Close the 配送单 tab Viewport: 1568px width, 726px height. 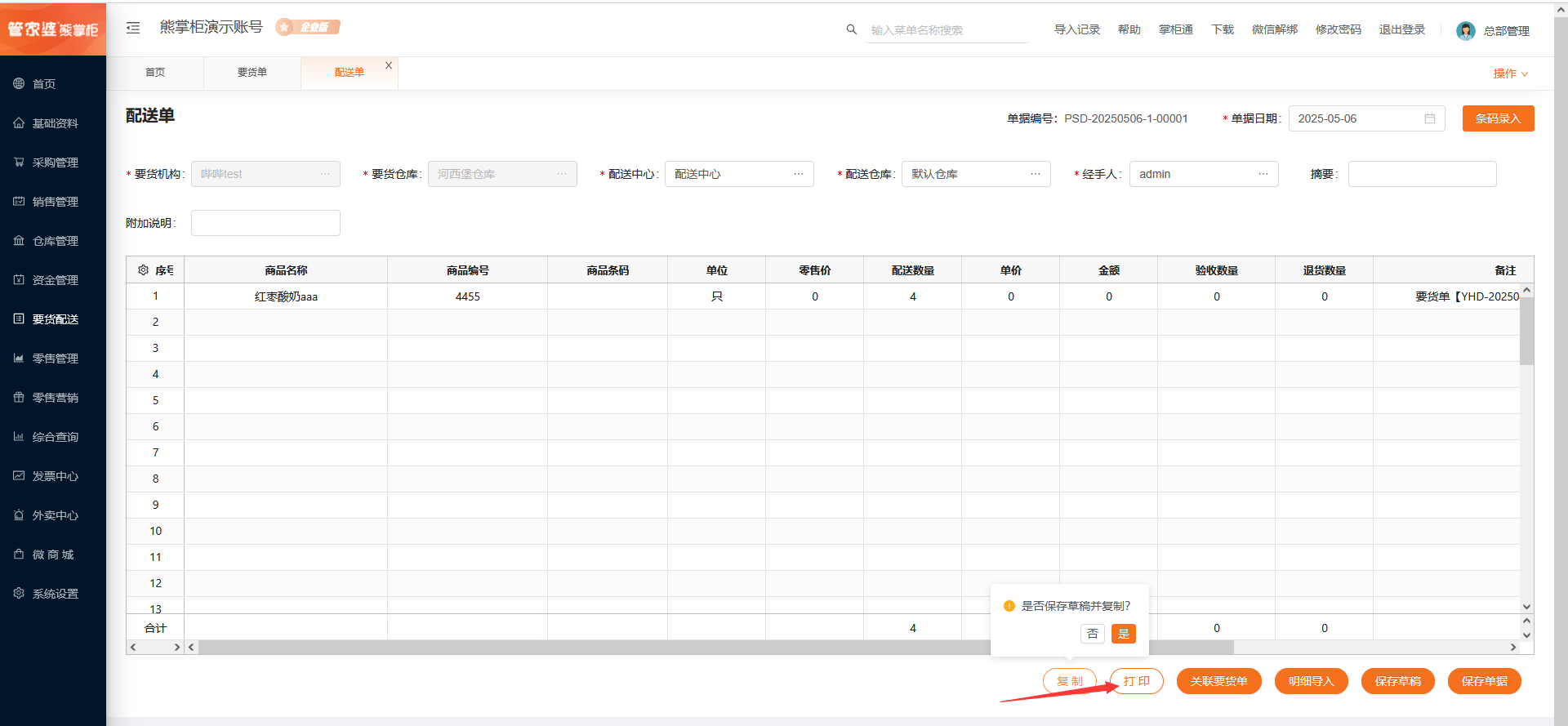[389, 65]
